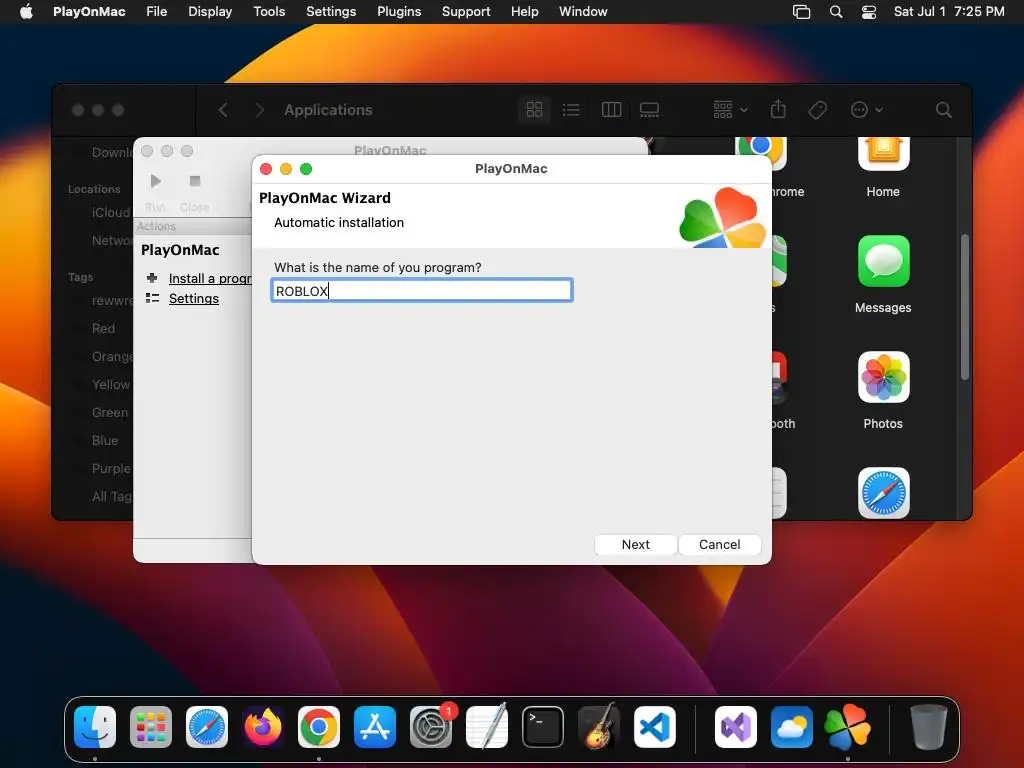1024x768 pixels.
Task: Cancel the PlayOnMac wizard
Action: [719, 544]
